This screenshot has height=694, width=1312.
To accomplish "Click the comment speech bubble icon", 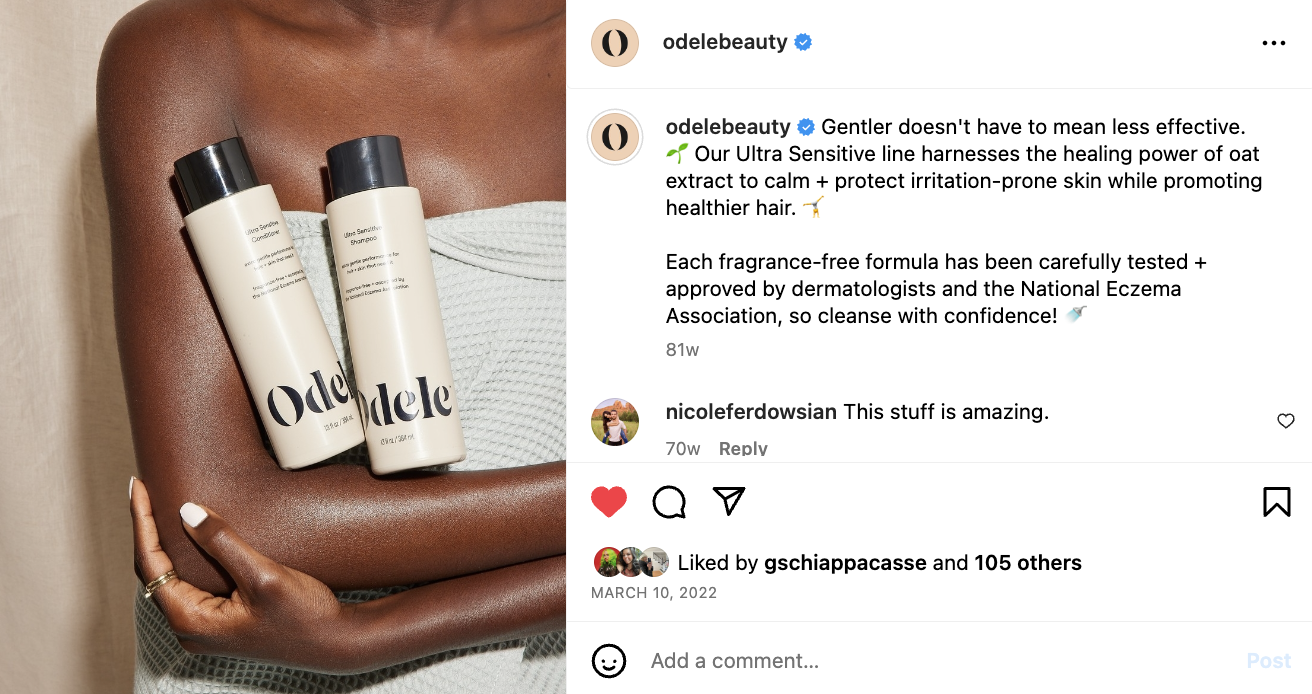I will coord(669,501).
